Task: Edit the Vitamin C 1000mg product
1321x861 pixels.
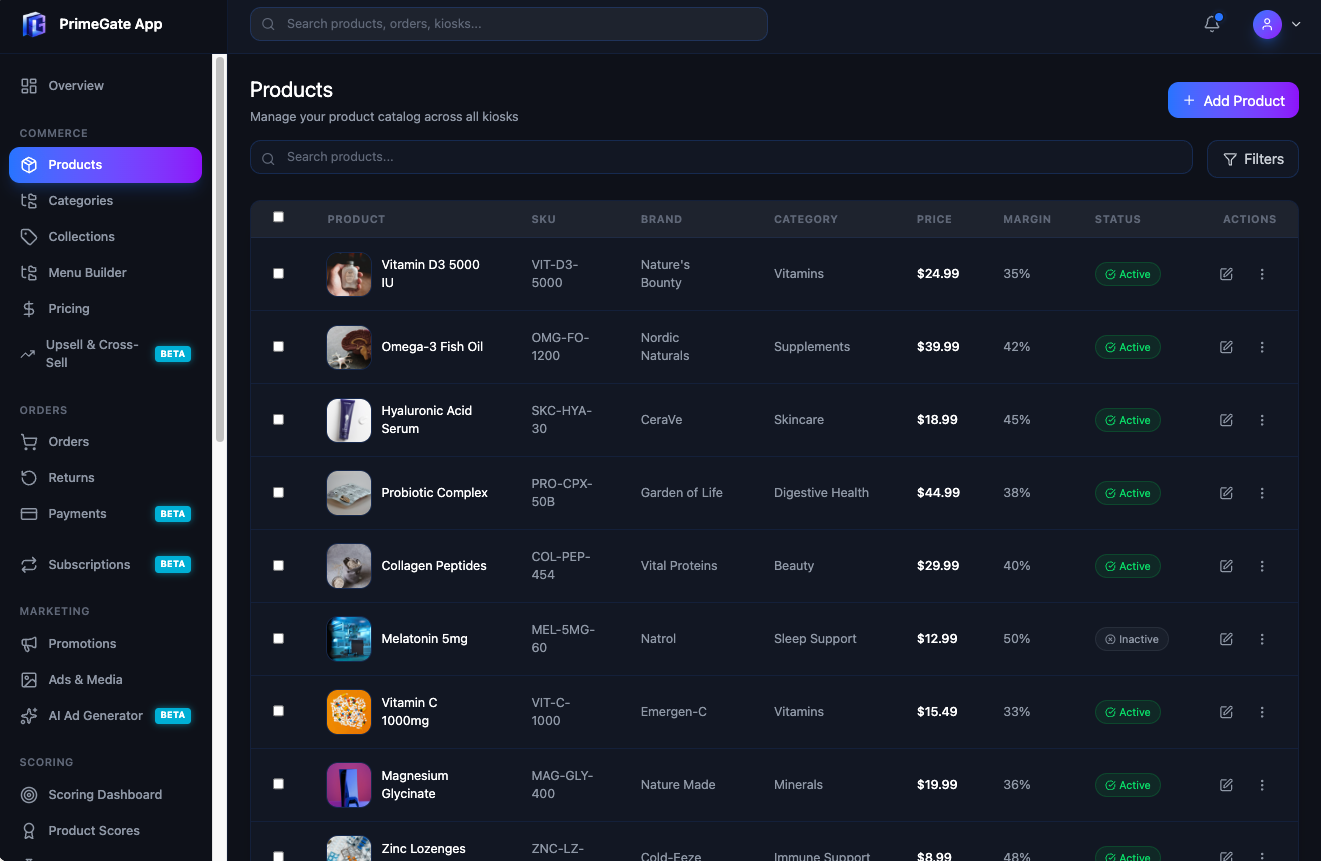Action: [x=1226, y=712]
